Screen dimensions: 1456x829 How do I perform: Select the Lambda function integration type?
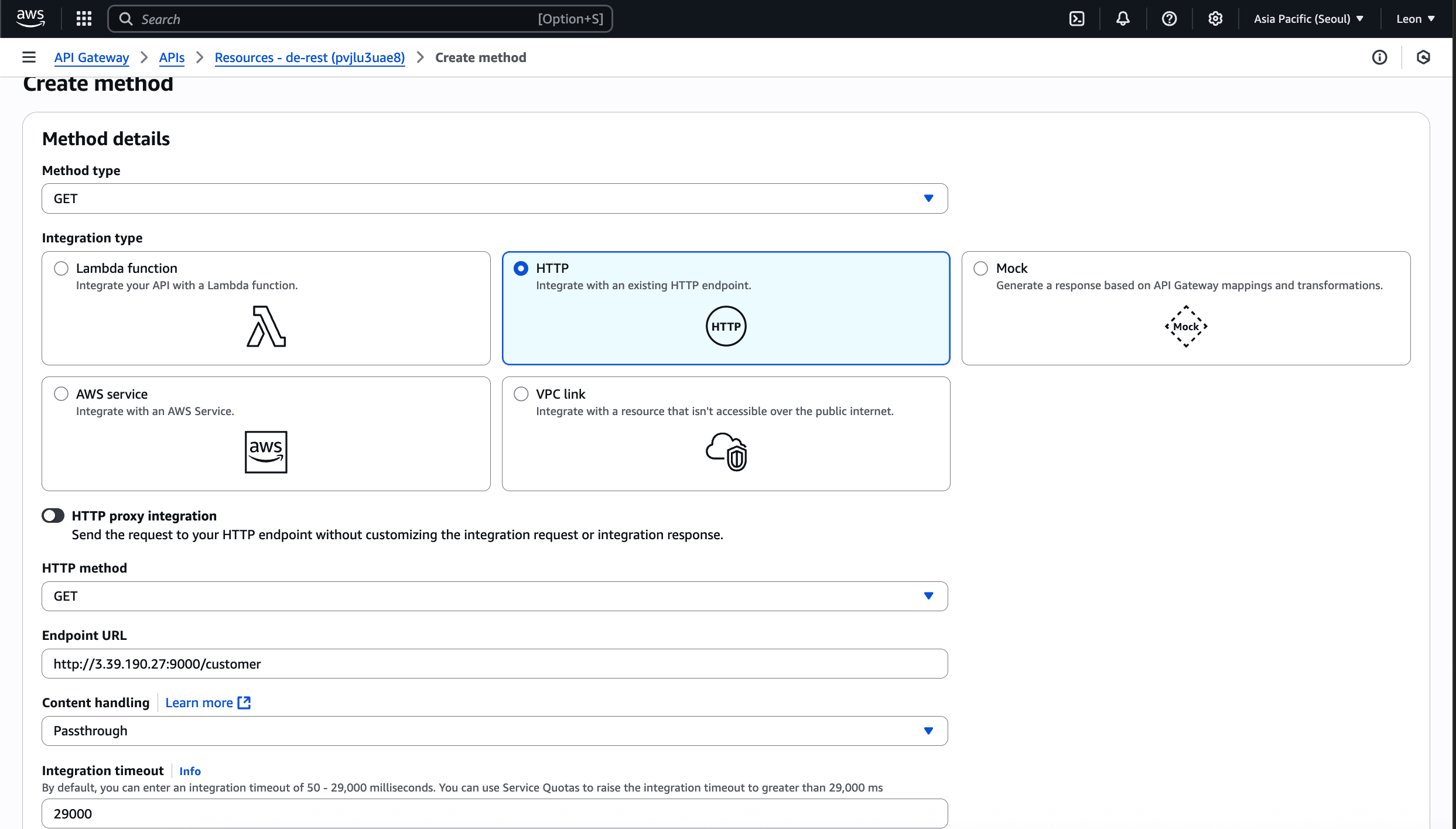click(x=61, y=268)
